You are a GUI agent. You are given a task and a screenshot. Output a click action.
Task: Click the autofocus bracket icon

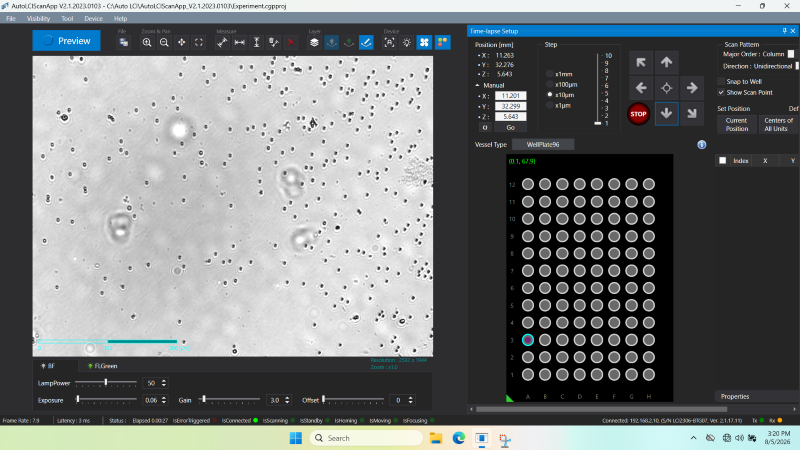pyautogui.click(x=389, y=42)
